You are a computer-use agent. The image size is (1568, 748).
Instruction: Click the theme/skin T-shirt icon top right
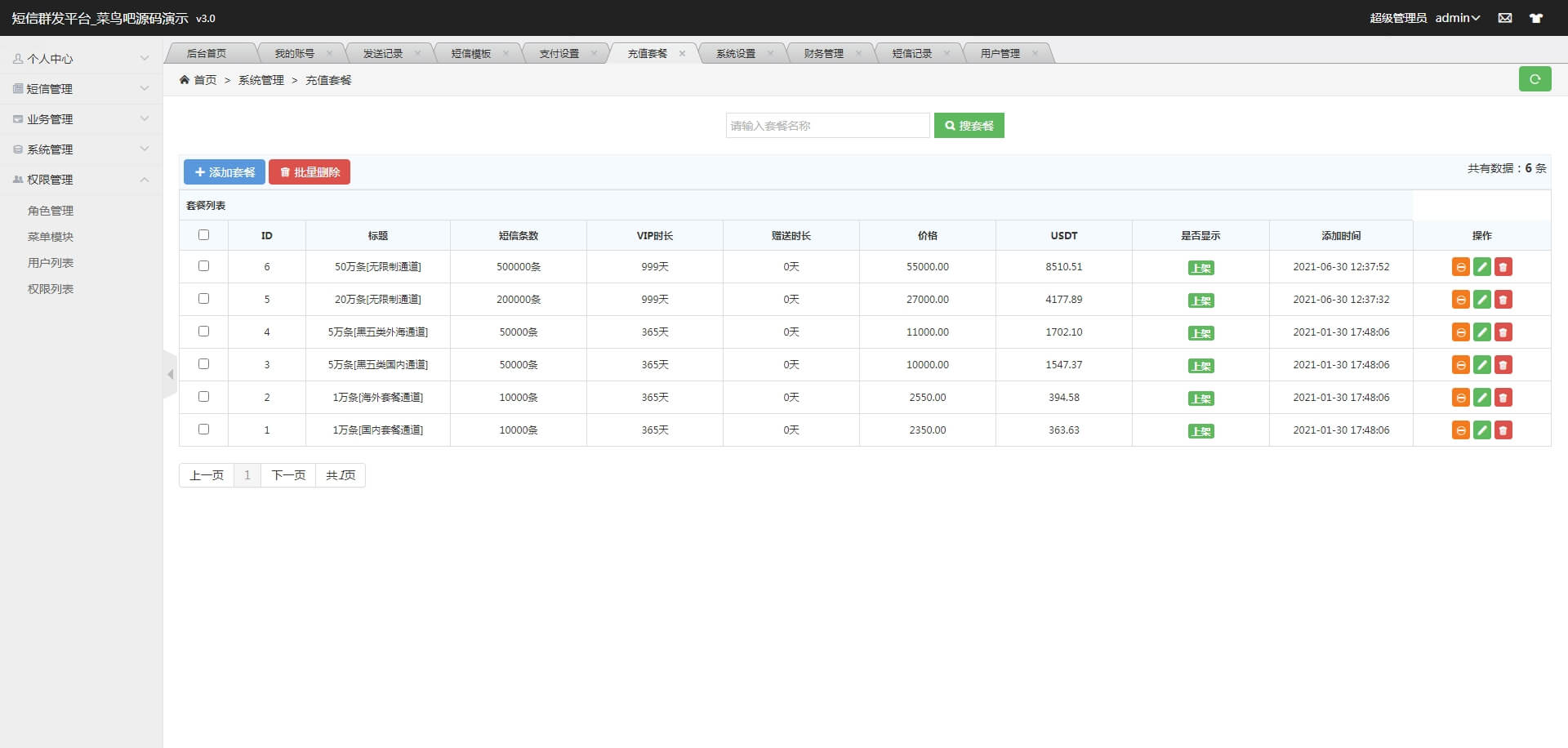1536,18
